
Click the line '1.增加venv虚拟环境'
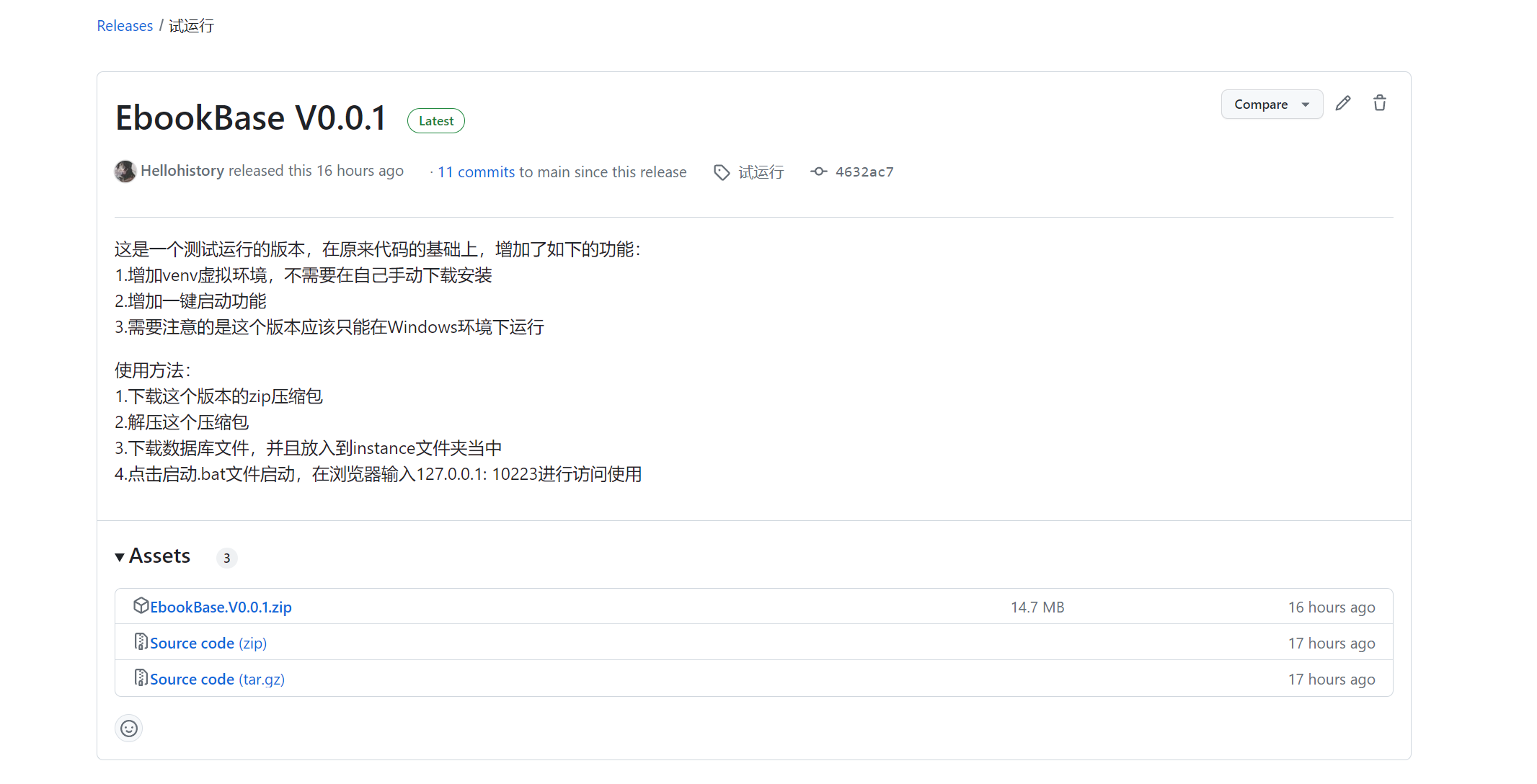(x=303, y=275)
